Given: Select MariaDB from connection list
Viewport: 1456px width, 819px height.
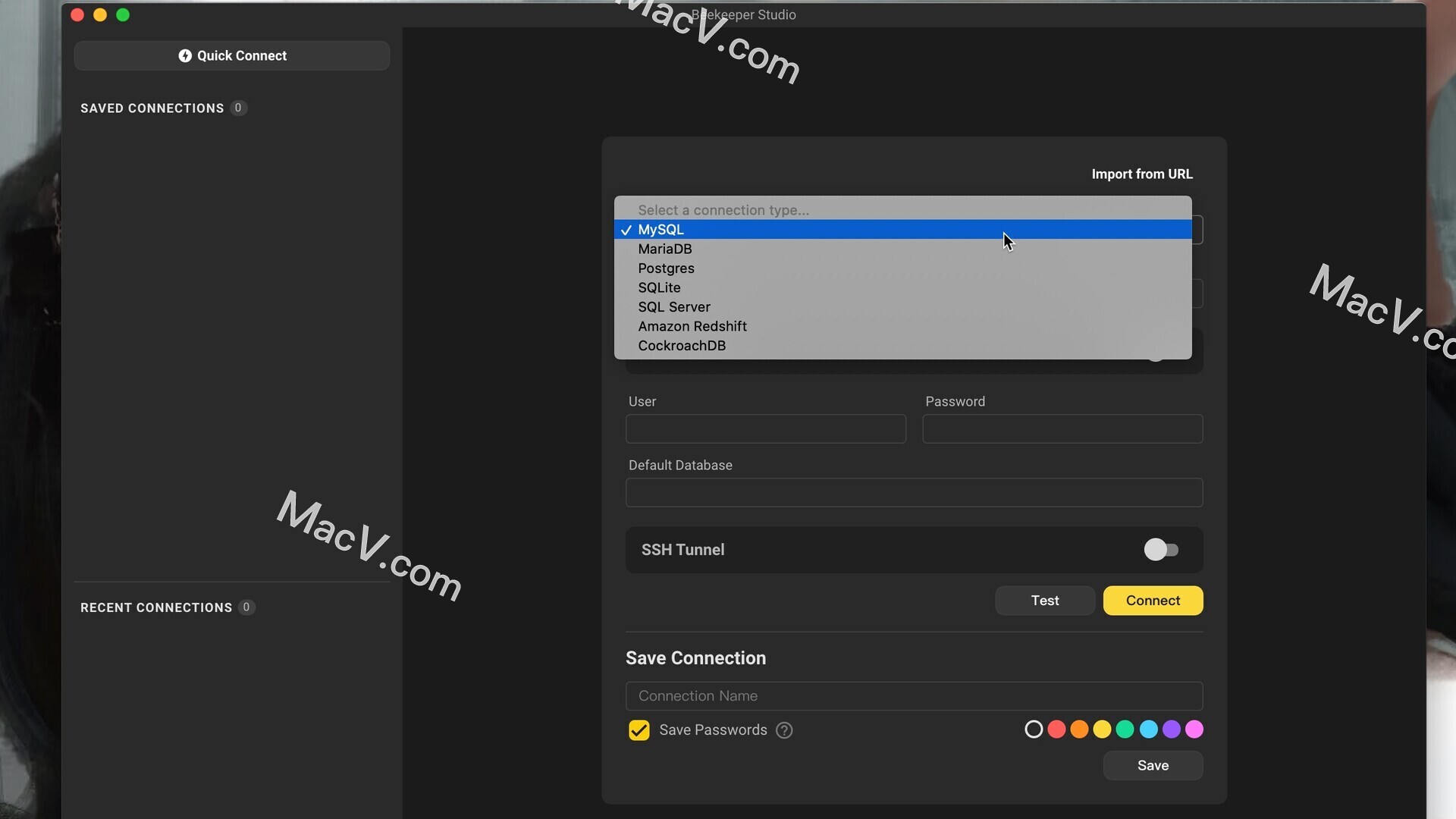Looking at the screenshot, I should point(665,248).
